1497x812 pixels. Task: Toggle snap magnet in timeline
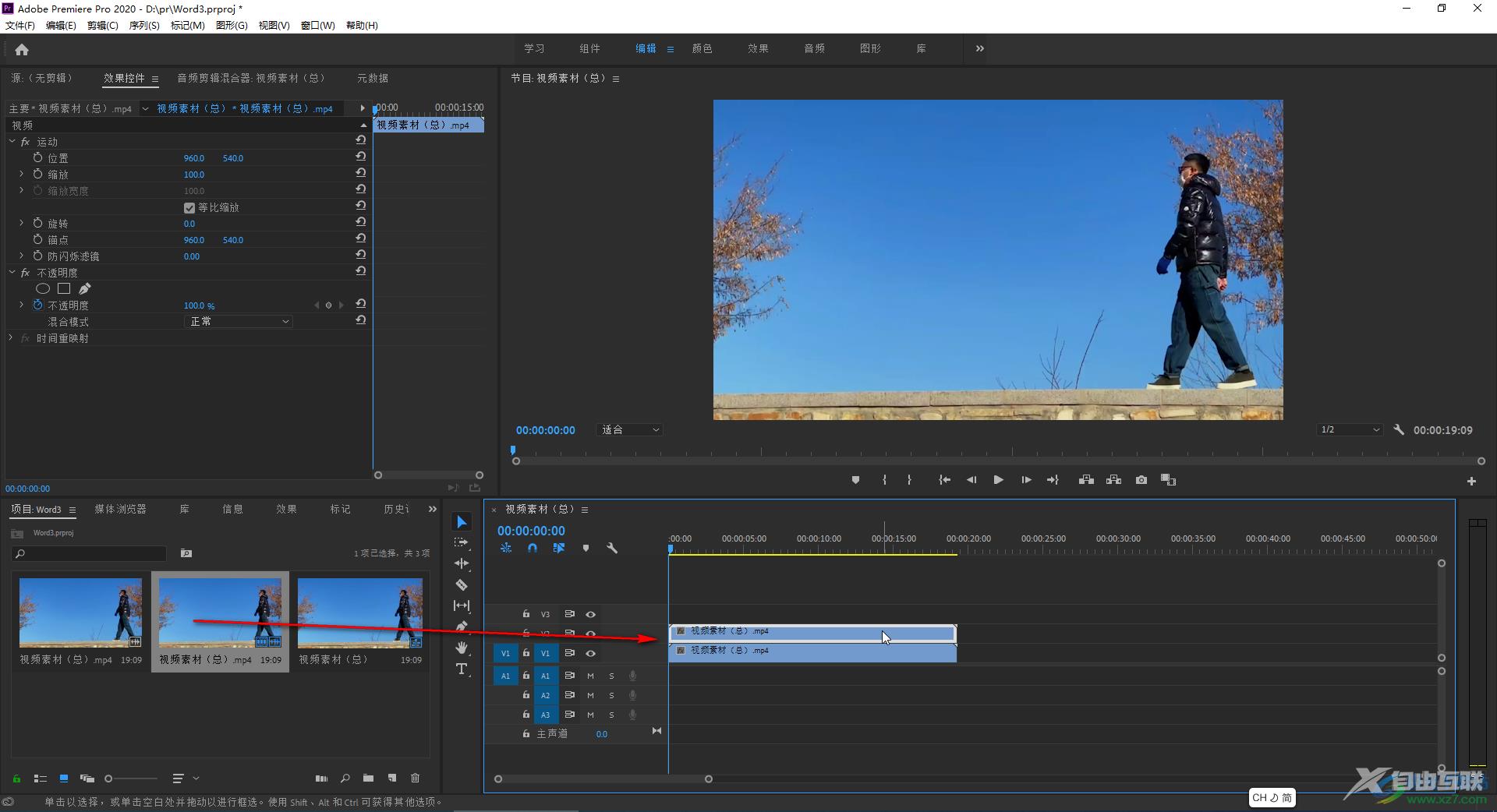pos(532,549)
